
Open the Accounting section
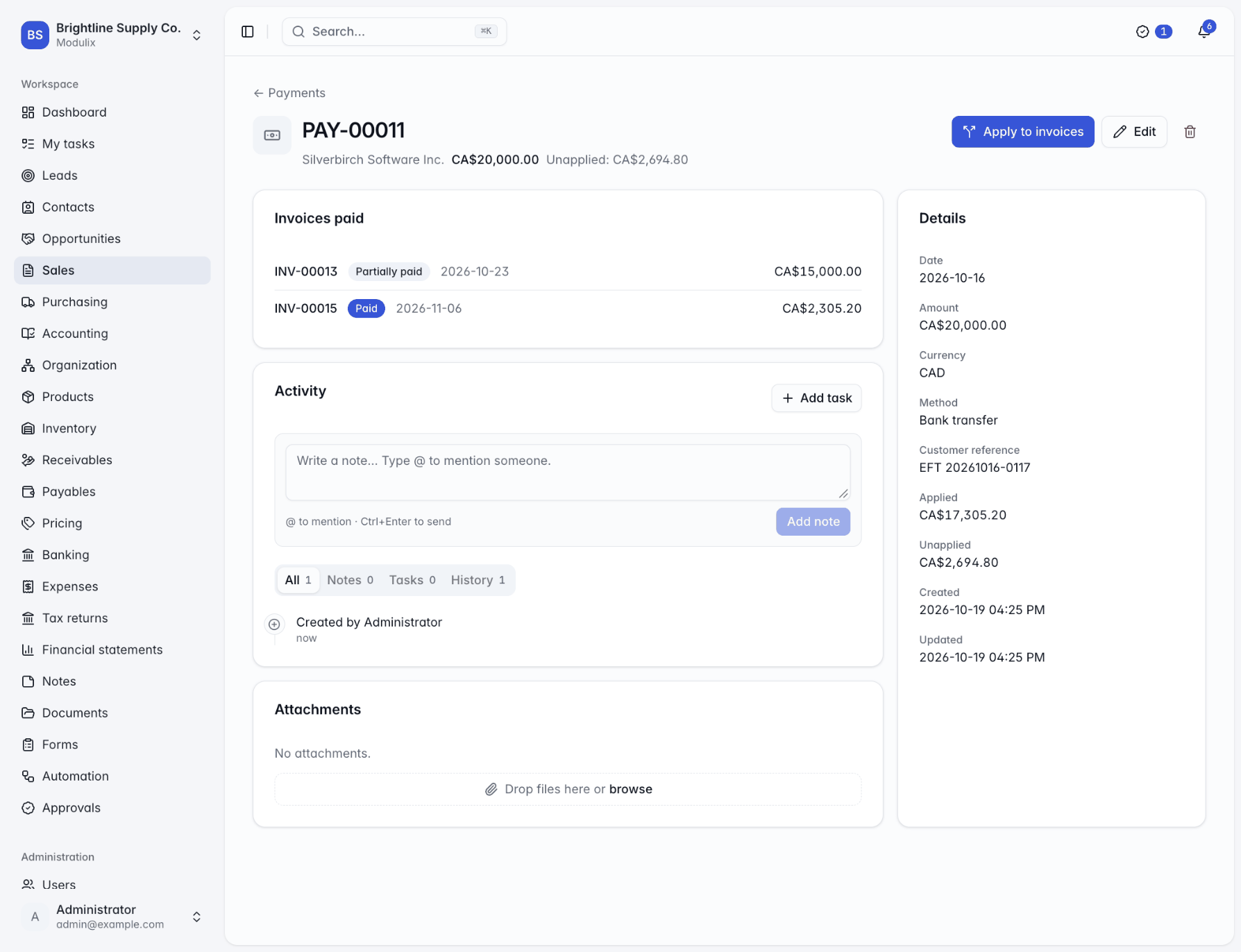click(112, 334)
